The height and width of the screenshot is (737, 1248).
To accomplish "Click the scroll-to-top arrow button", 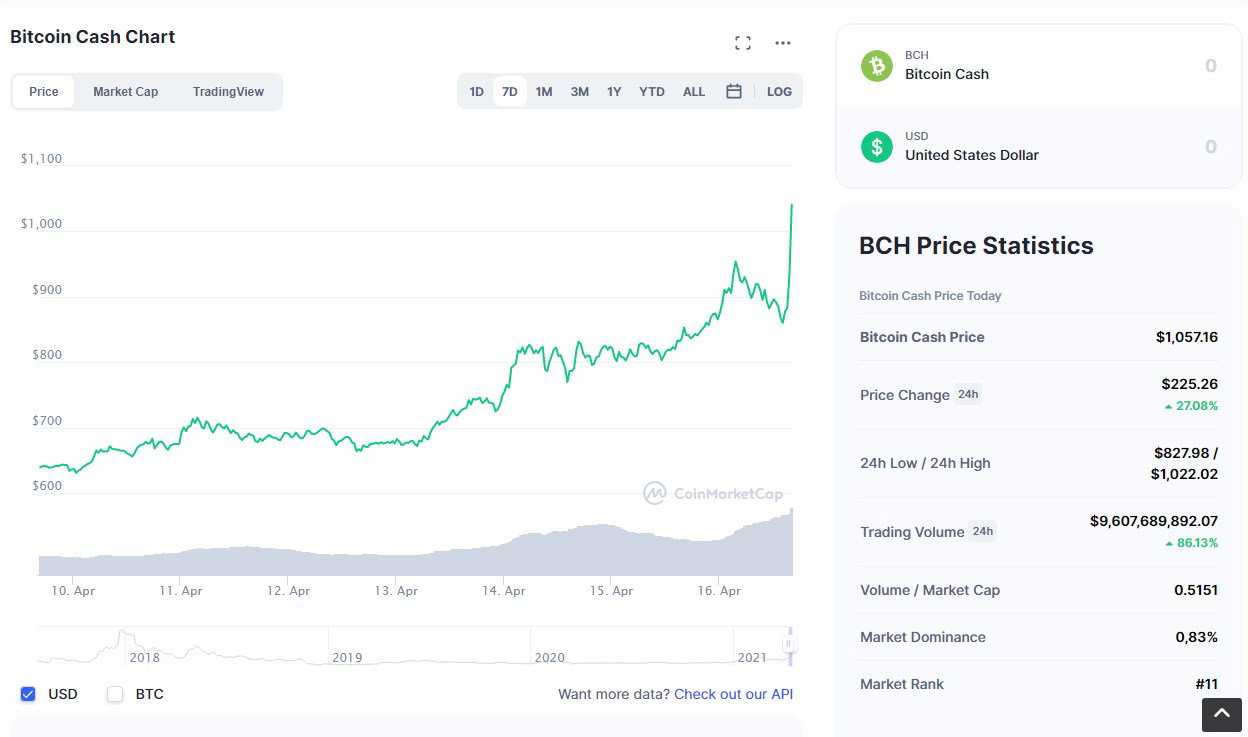I will click(x=1222, y=714).
